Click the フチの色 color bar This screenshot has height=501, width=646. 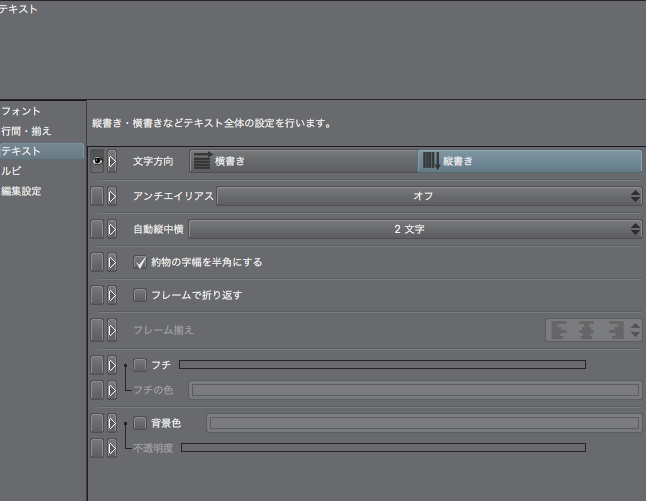pyautogui.click(x=415, y=389)
